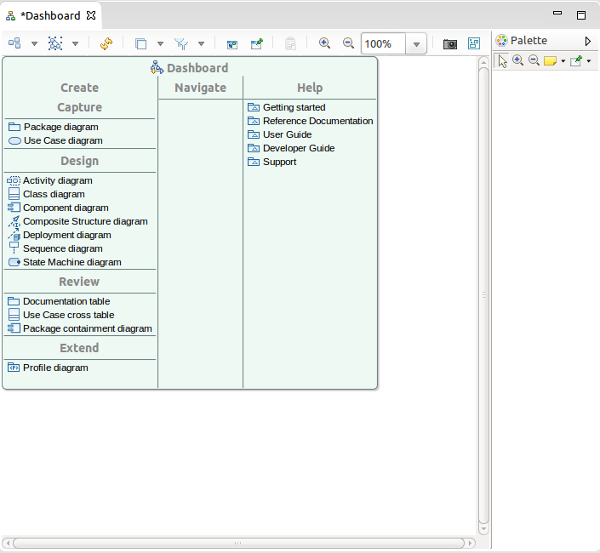This screenshot has height=553, width=600.
Task: Switch to the Dashboard editor tab
Action: pos(50,16)
